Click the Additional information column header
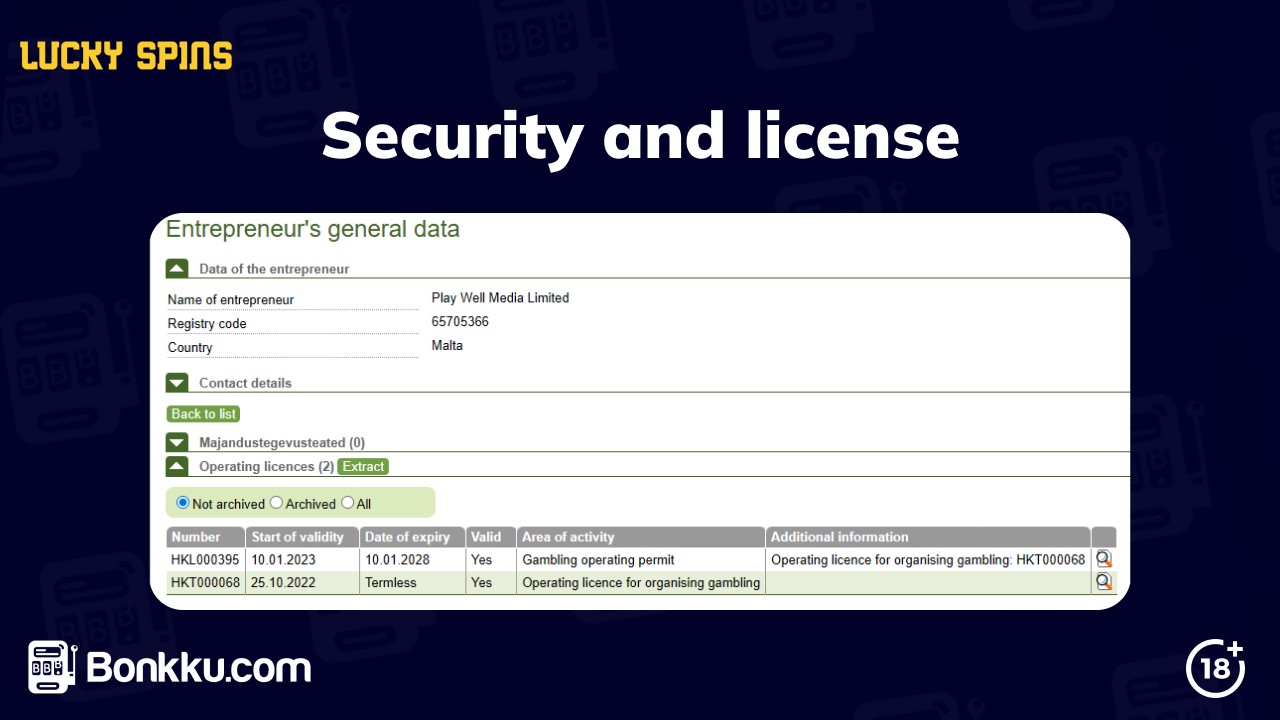1280x720 pixels. [x=928, y=537]
